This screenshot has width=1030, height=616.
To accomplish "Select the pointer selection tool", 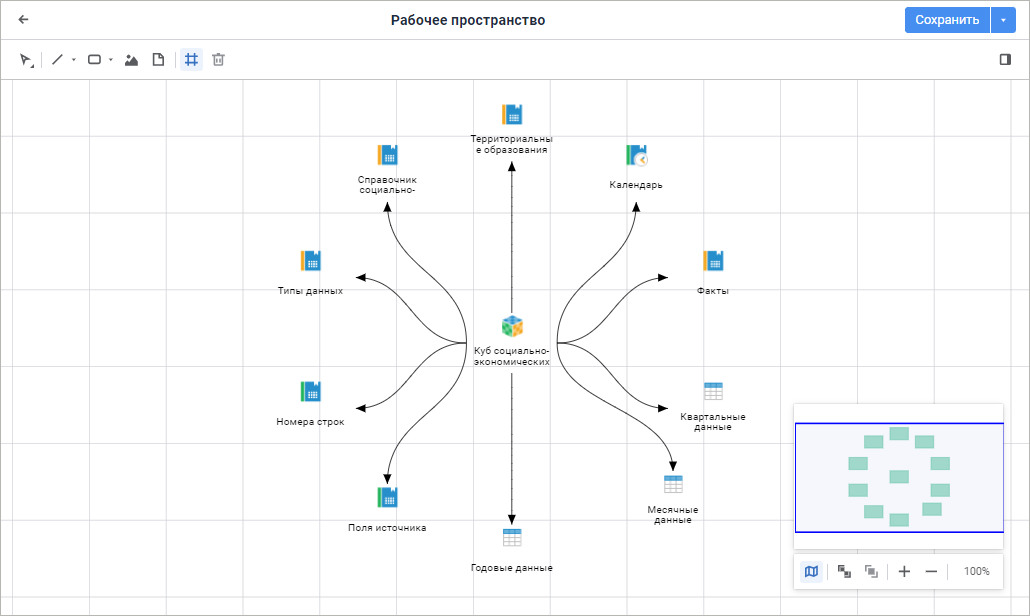I will [26, 60].
